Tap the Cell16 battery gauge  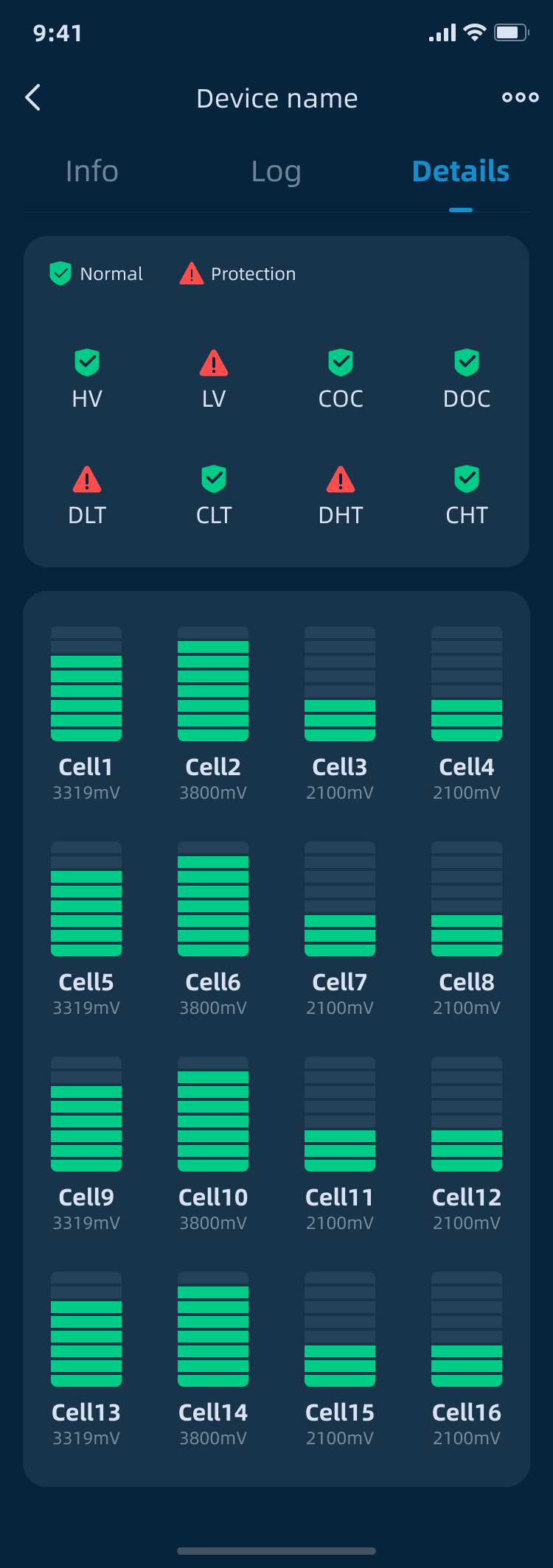point(467,1329)
